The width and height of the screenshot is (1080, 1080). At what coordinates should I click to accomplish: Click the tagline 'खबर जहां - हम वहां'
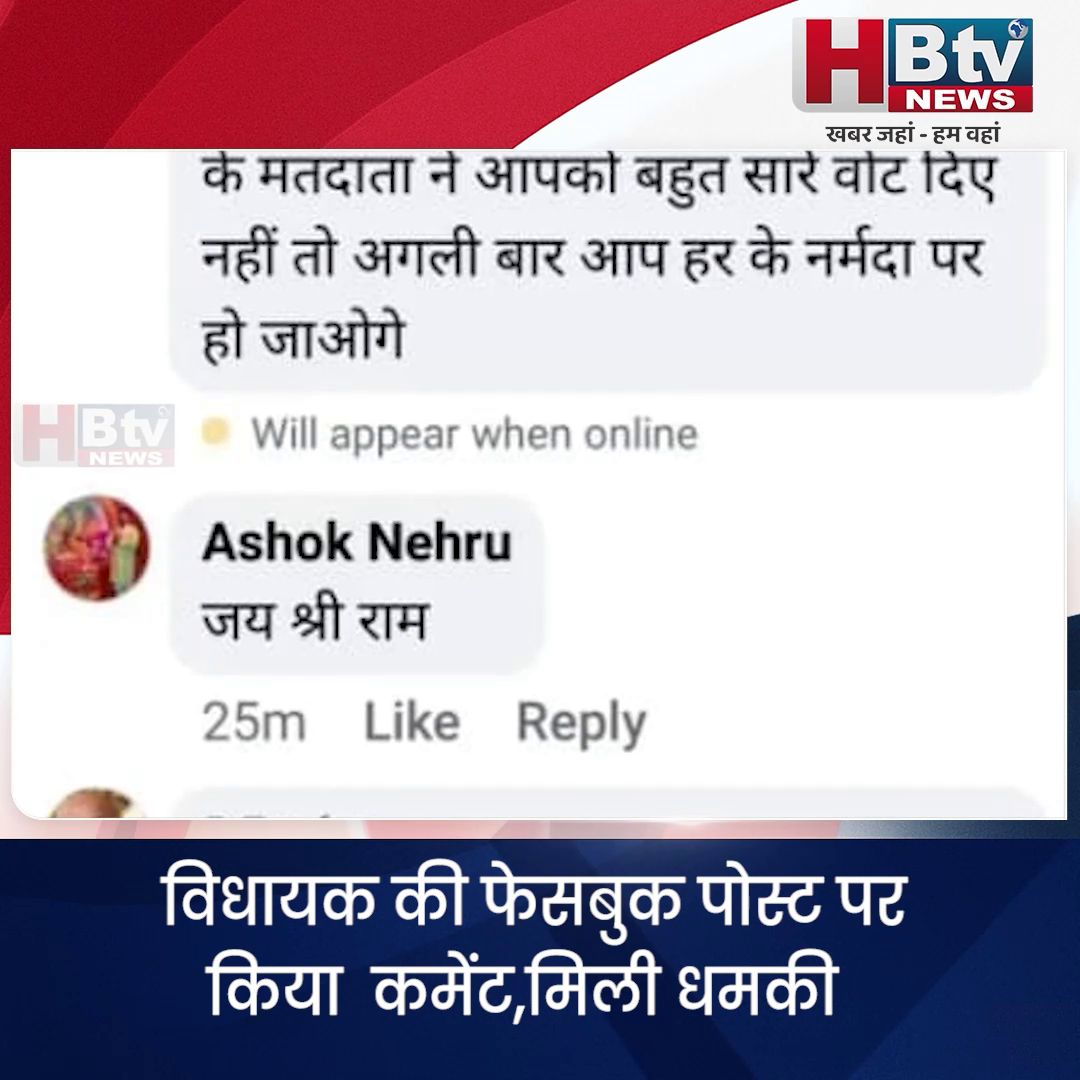click(x=912, y=133)
